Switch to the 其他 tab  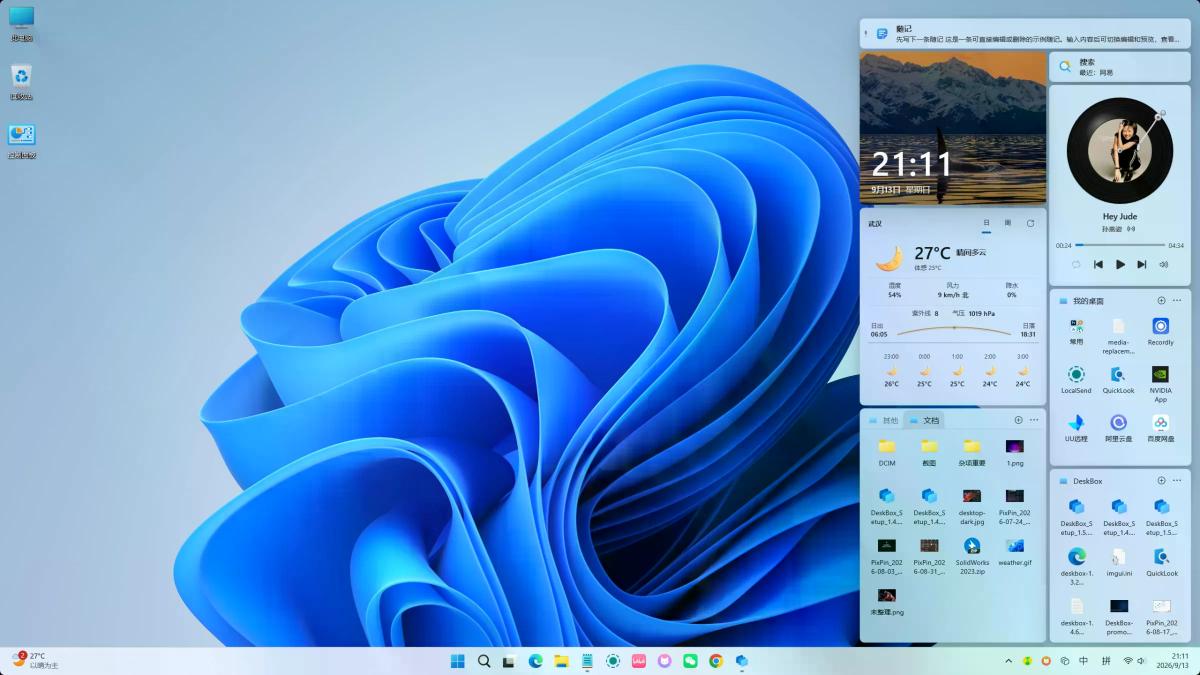(884, 420)
